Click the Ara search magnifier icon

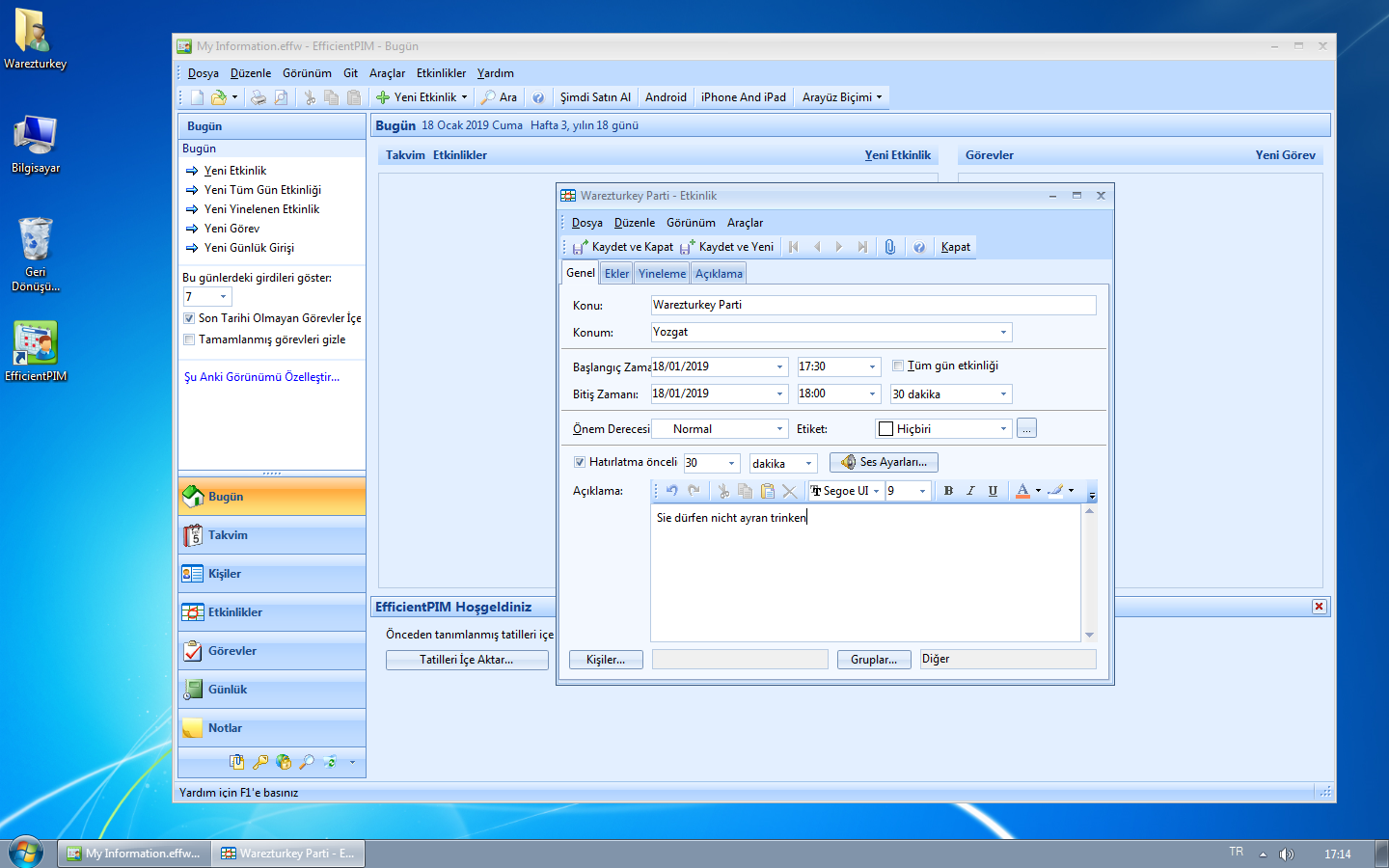coord(489,97)
